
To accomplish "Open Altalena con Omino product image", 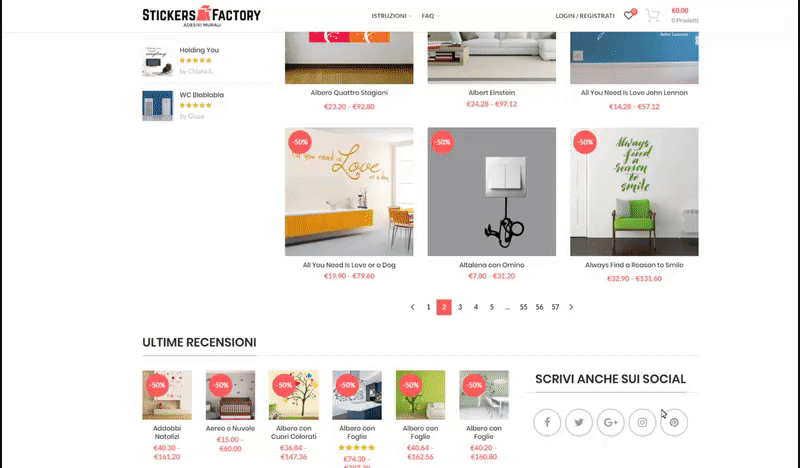I will point(492,192).
